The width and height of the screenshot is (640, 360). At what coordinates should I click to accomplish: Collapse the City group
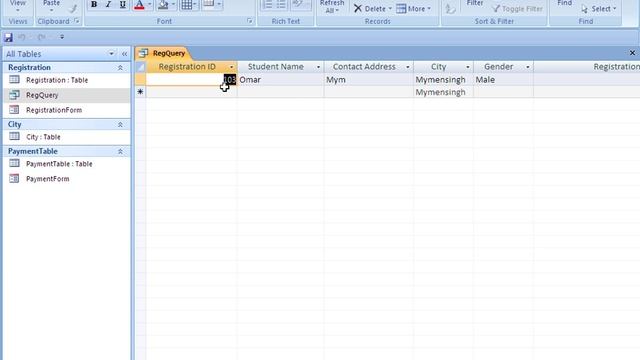pos(120,124)
